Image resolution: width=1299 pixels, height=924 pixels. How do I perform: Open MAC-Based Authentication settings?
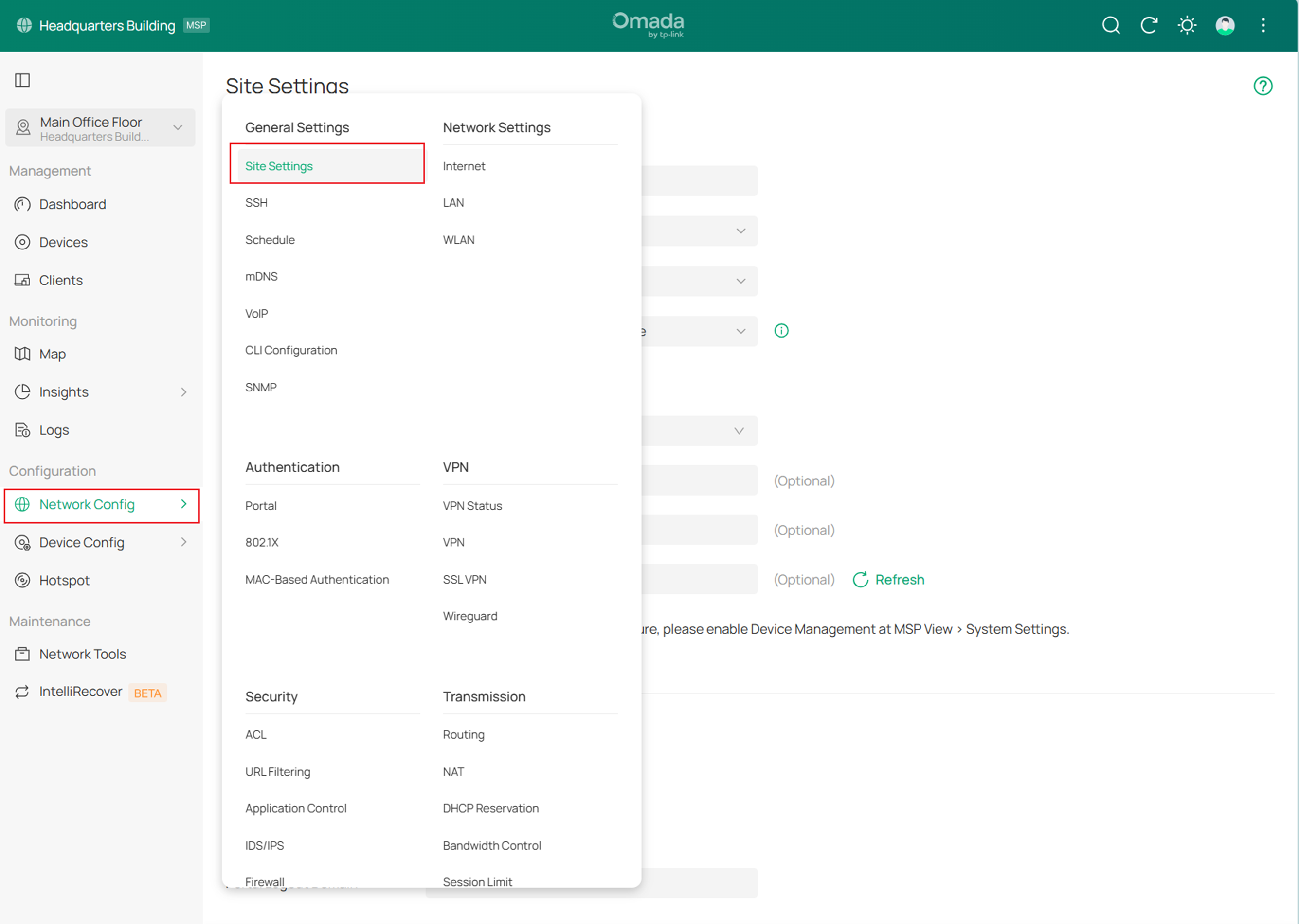[x=317, y=579]
